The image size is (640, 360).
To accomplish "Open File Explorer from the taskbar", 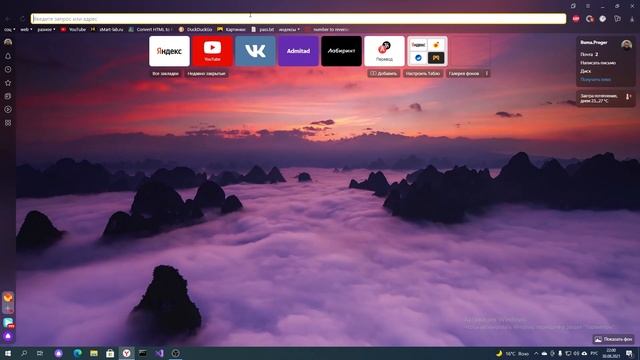I will point(94,353).
